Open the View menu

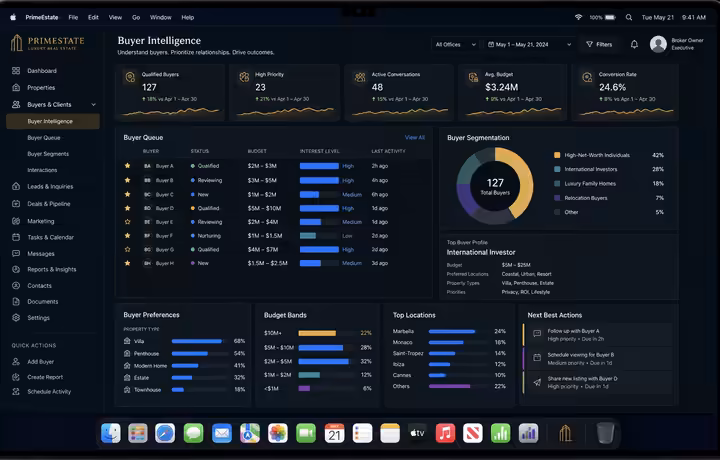pyautogui.click(x=115, y=17)
